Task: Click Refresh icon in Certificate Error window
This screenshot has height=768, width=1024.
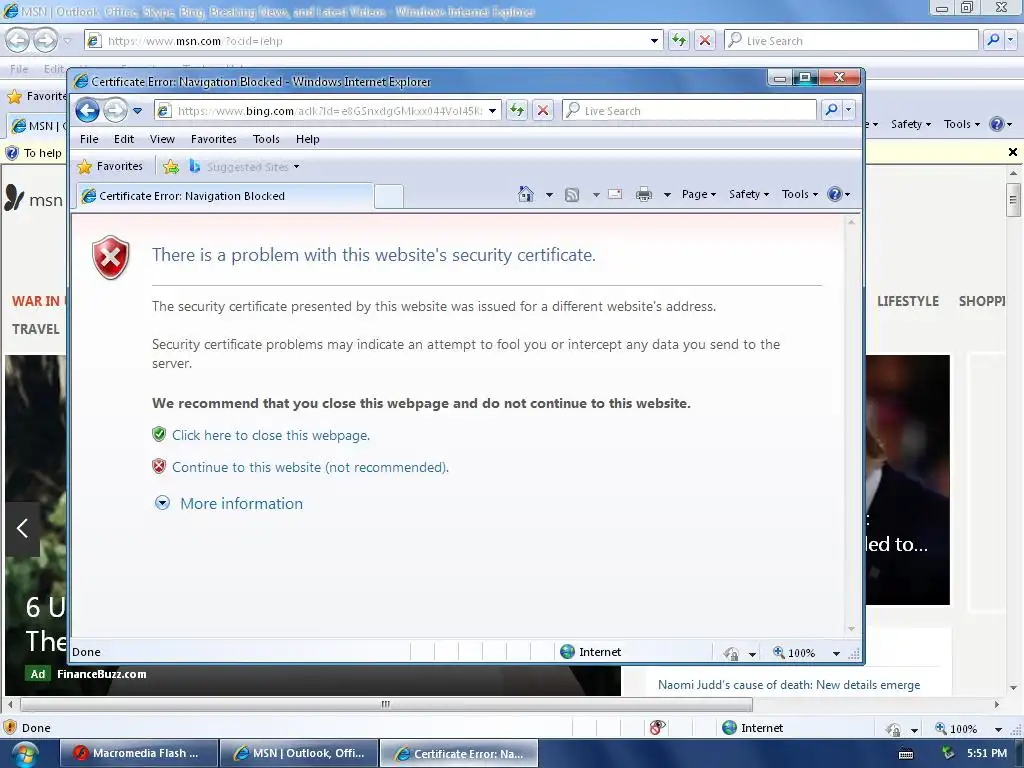Action: point(517,110)
